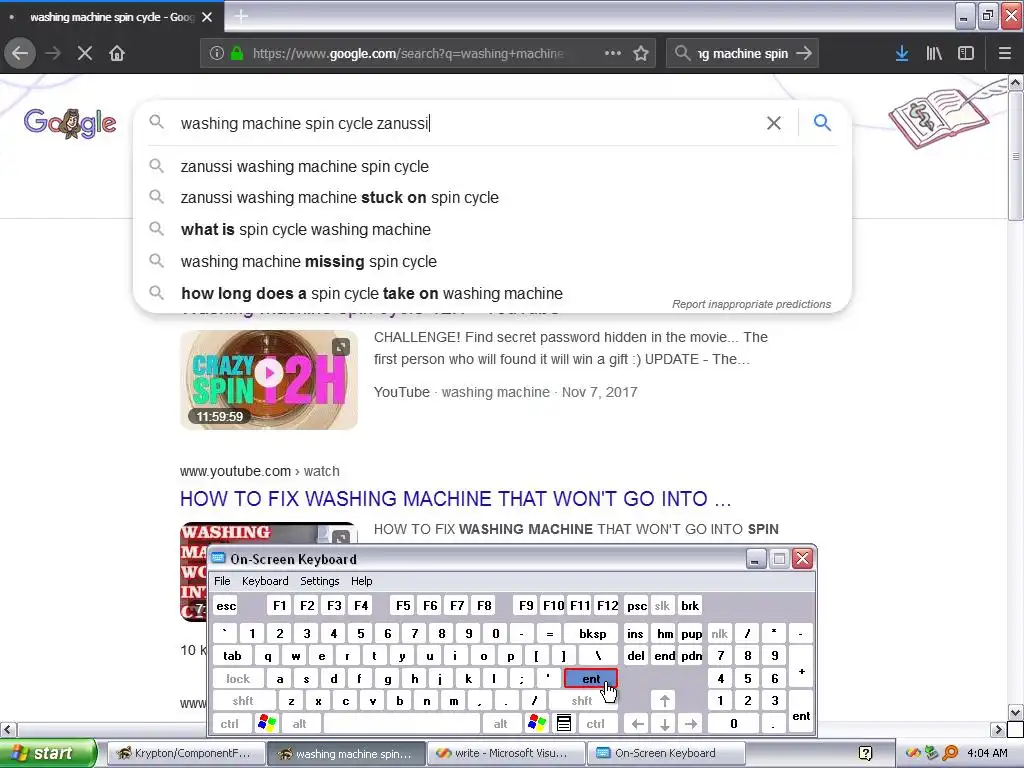Click the system tray clock 4:04 AM
This screenshot has width=1024, height=768.
[x=987, y=753]
